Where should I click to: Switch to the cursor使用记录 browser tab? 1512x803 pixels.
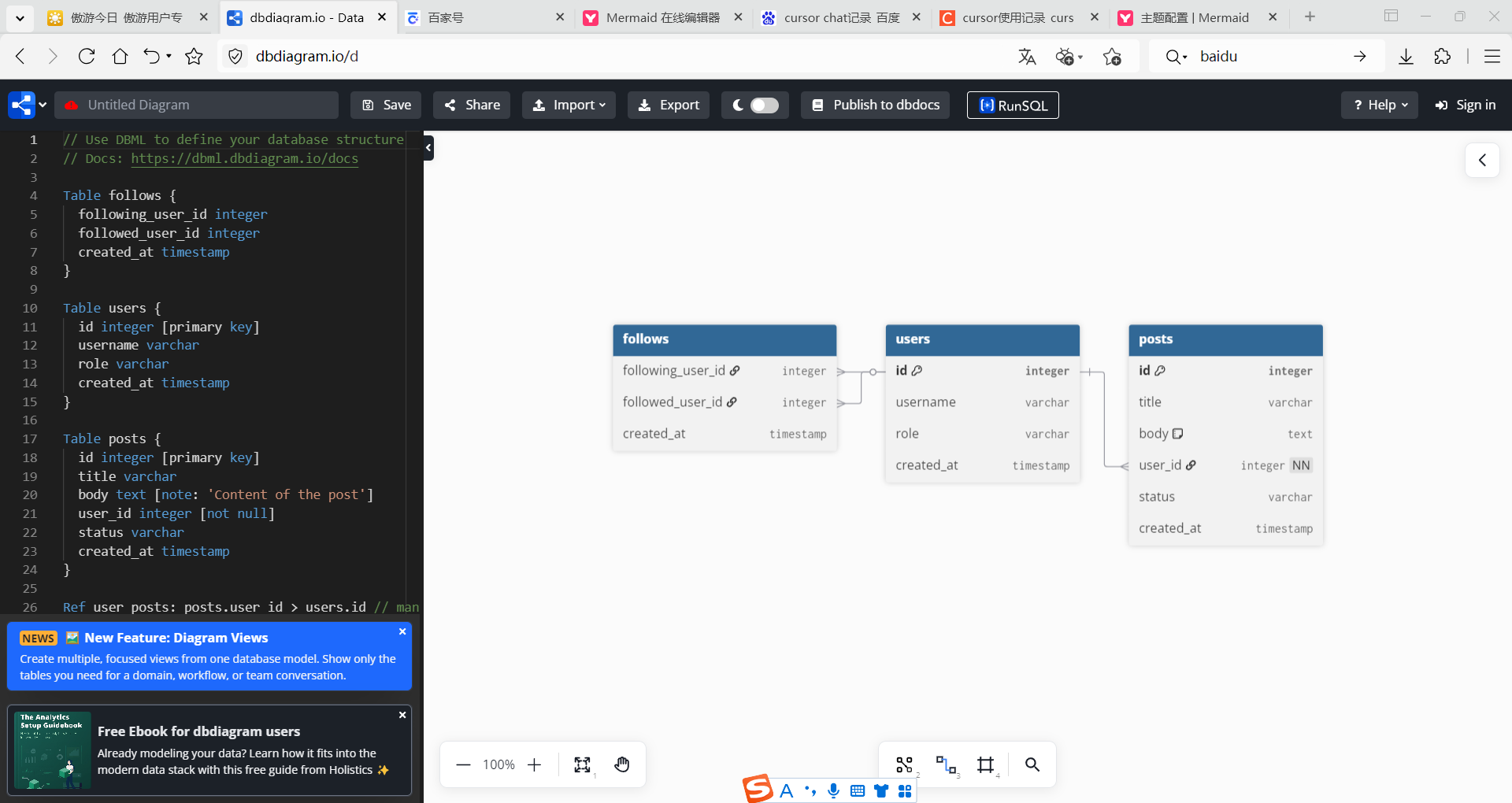(1019, 17)
